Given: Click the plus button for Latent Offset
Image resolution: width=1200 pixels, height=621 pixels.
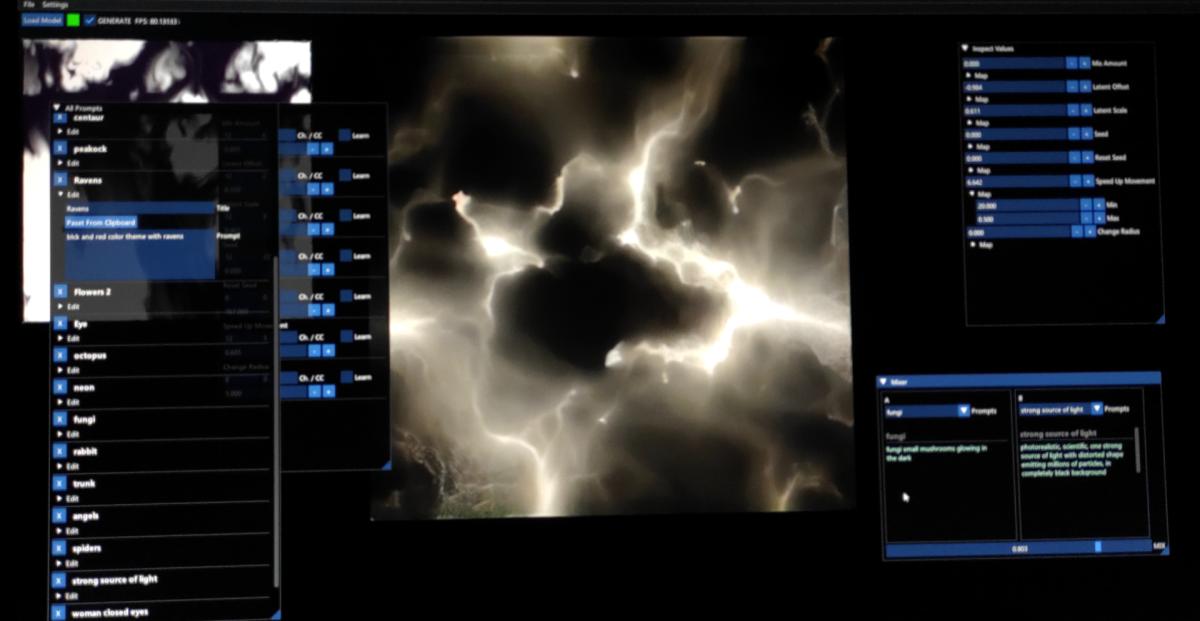Looking at the screenshot, I should click(1085, 87).
